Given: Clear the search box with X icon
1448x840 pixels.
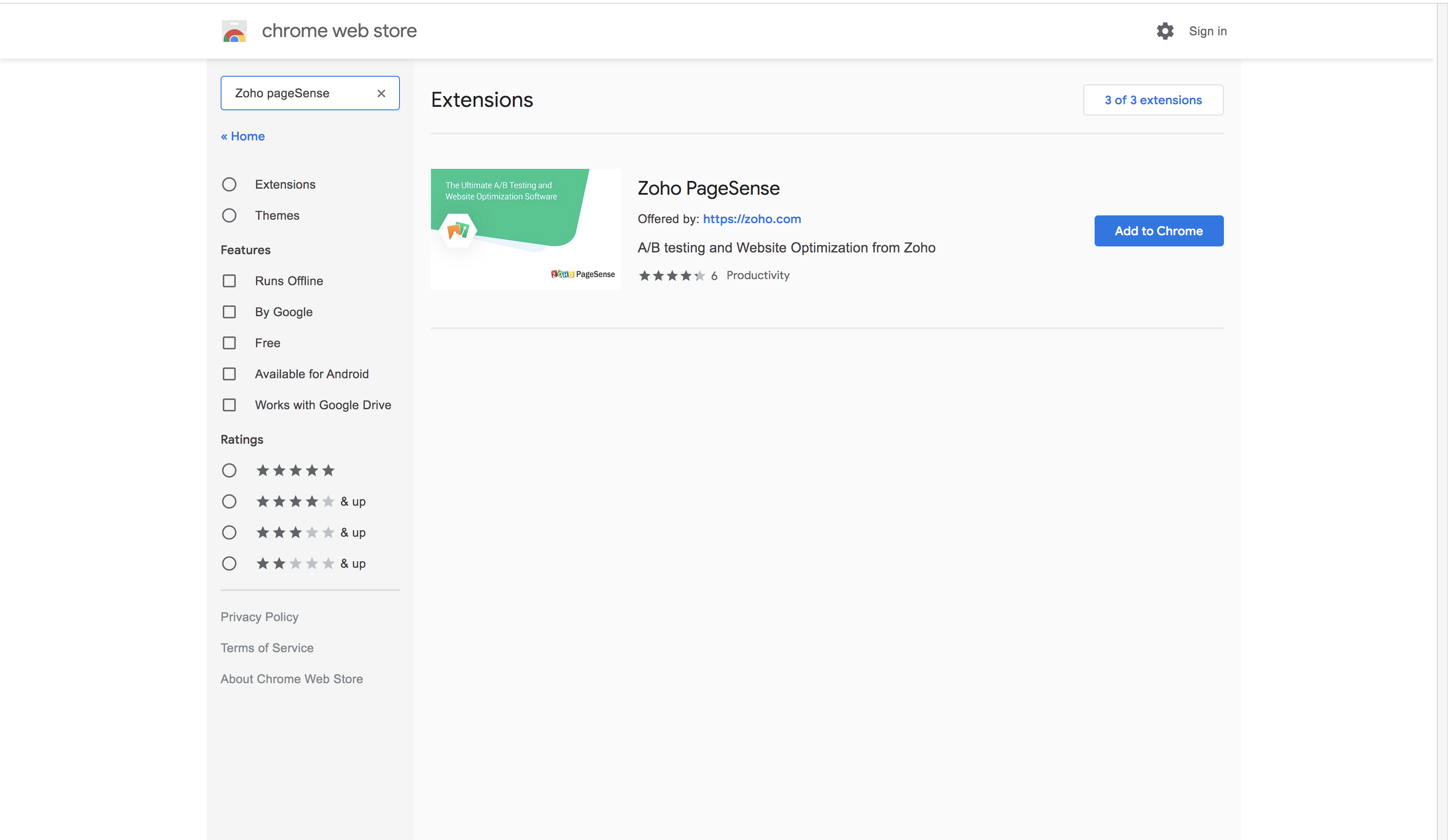Looking at the screenshot, I should 381,93.
